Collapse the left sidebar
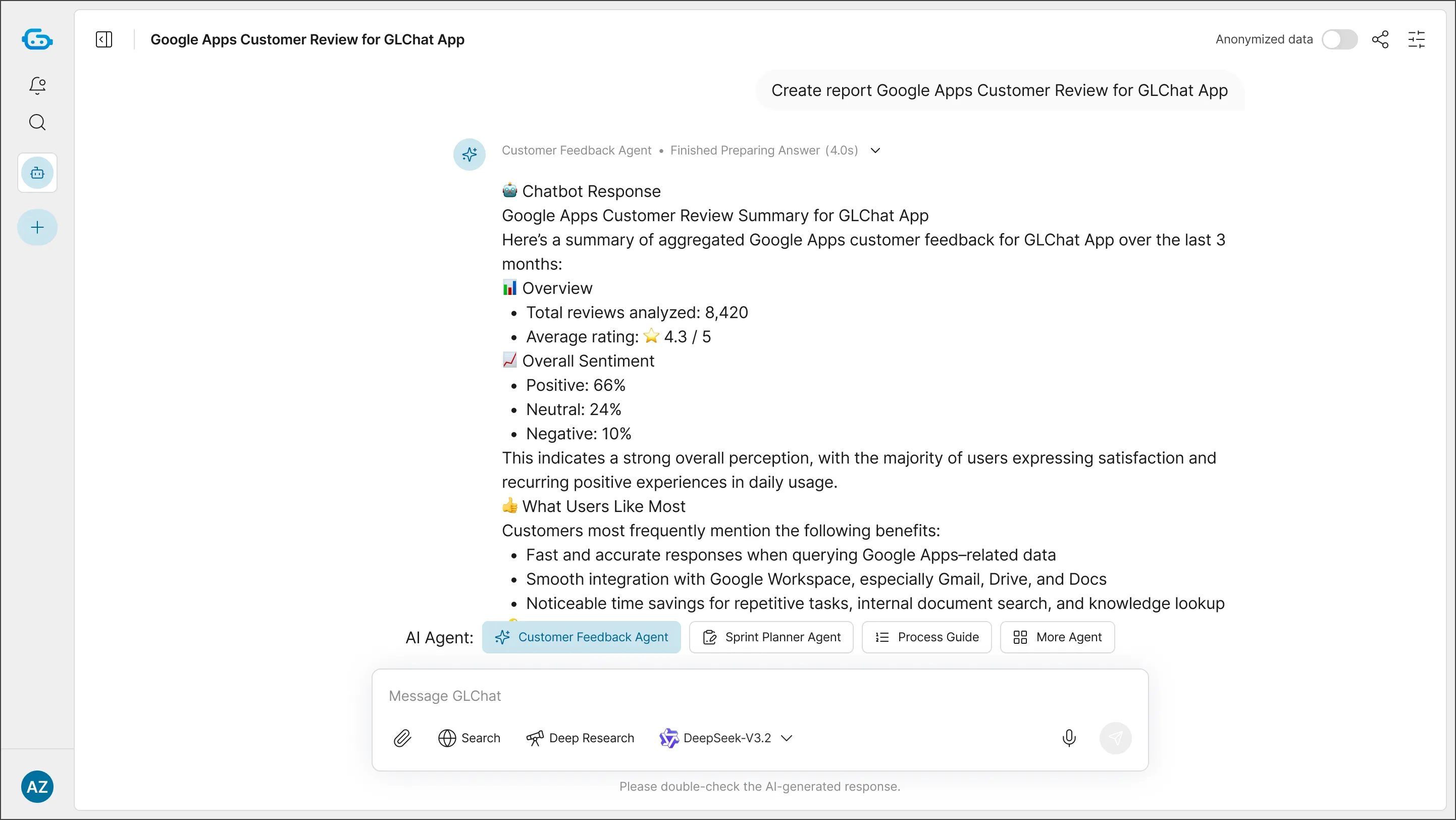The image size is (1456, 820). [x=105, y=39]
